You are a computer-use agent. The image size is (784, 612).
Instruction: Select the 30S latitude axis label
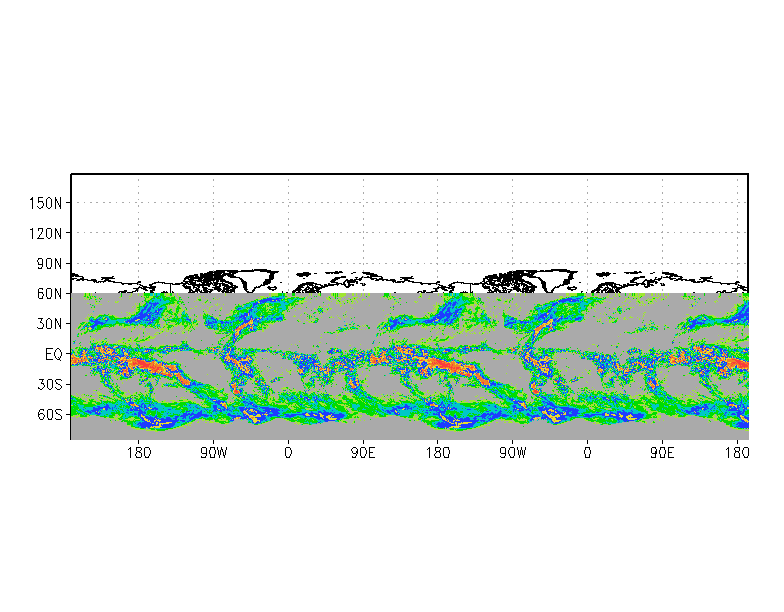[x=50, y=384]
